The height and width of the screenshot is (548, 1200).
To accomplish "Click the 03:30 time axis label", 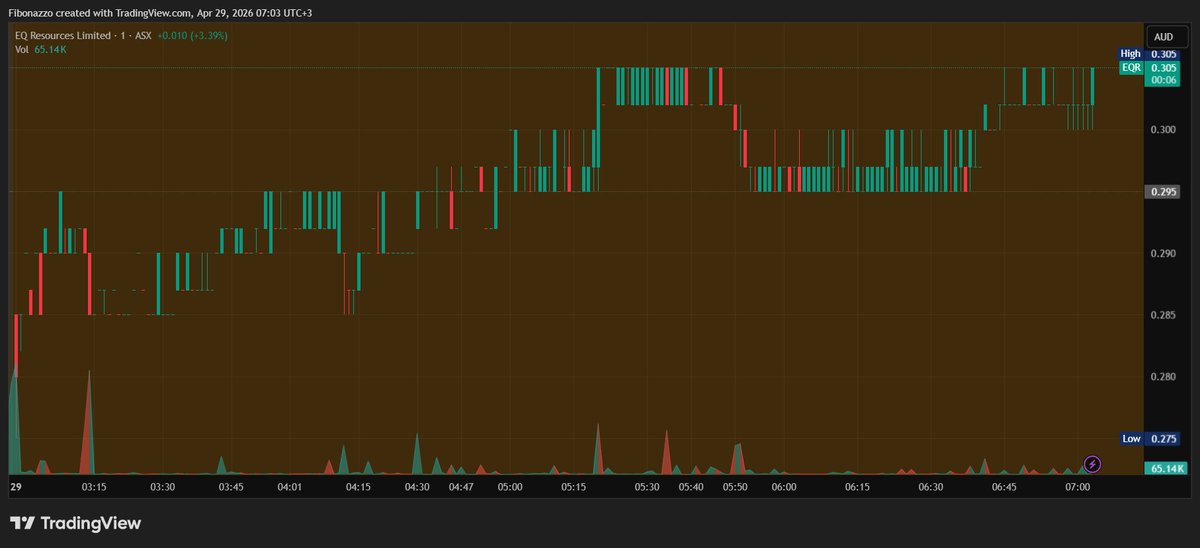I will coord(162,487).
